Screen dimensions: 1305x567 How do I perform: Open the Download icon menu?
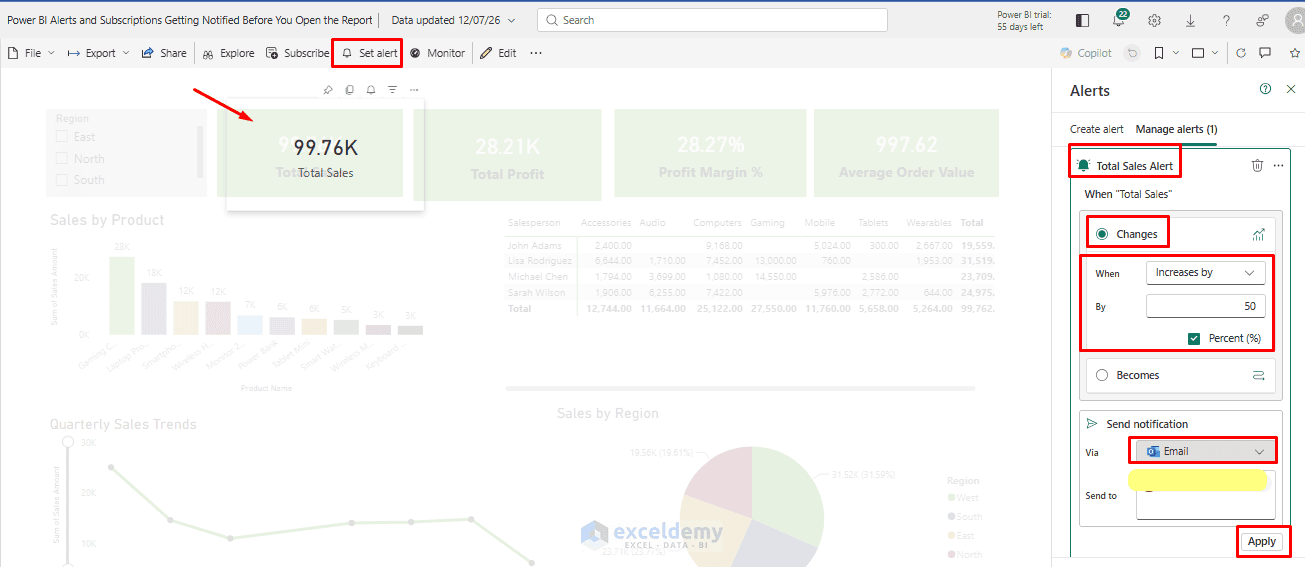pyautogui.click(x=1190, y=20)
